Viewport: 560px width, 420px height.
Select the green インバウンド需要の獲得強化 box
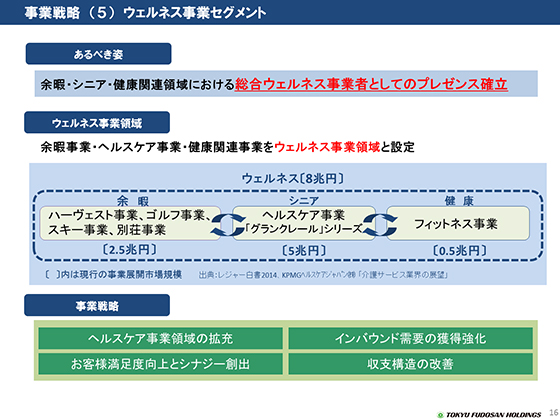pyautogui.click(x=410, y=338)
